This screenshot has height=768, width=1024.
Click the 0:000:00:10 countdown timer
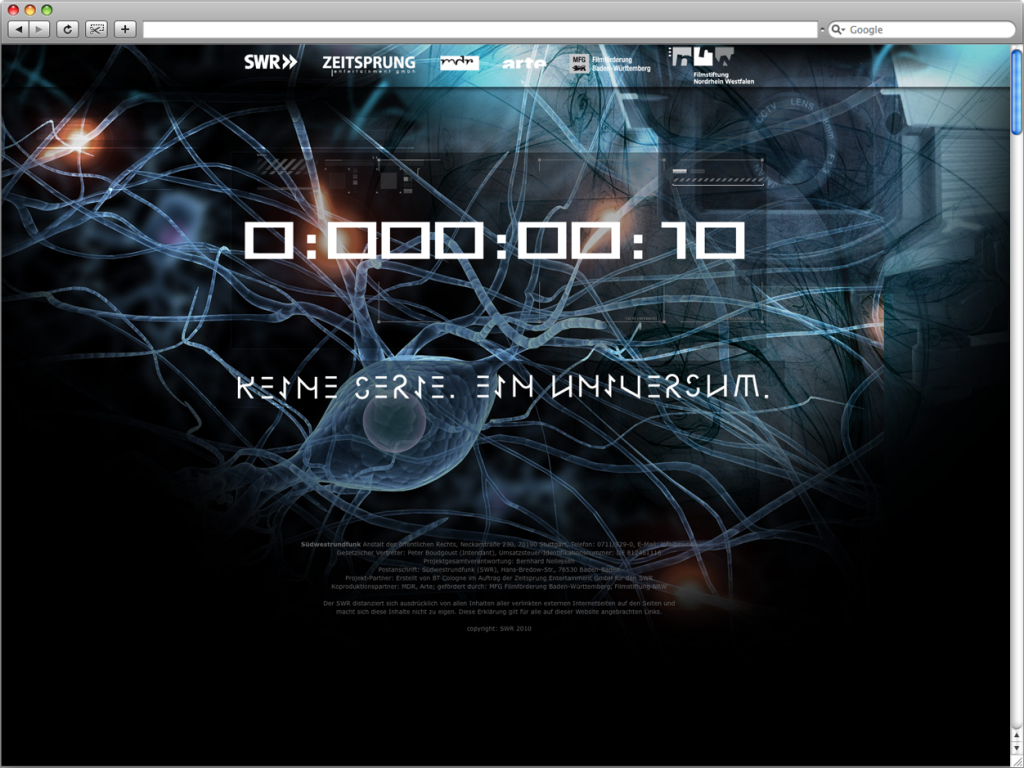[x=494, y=240]
